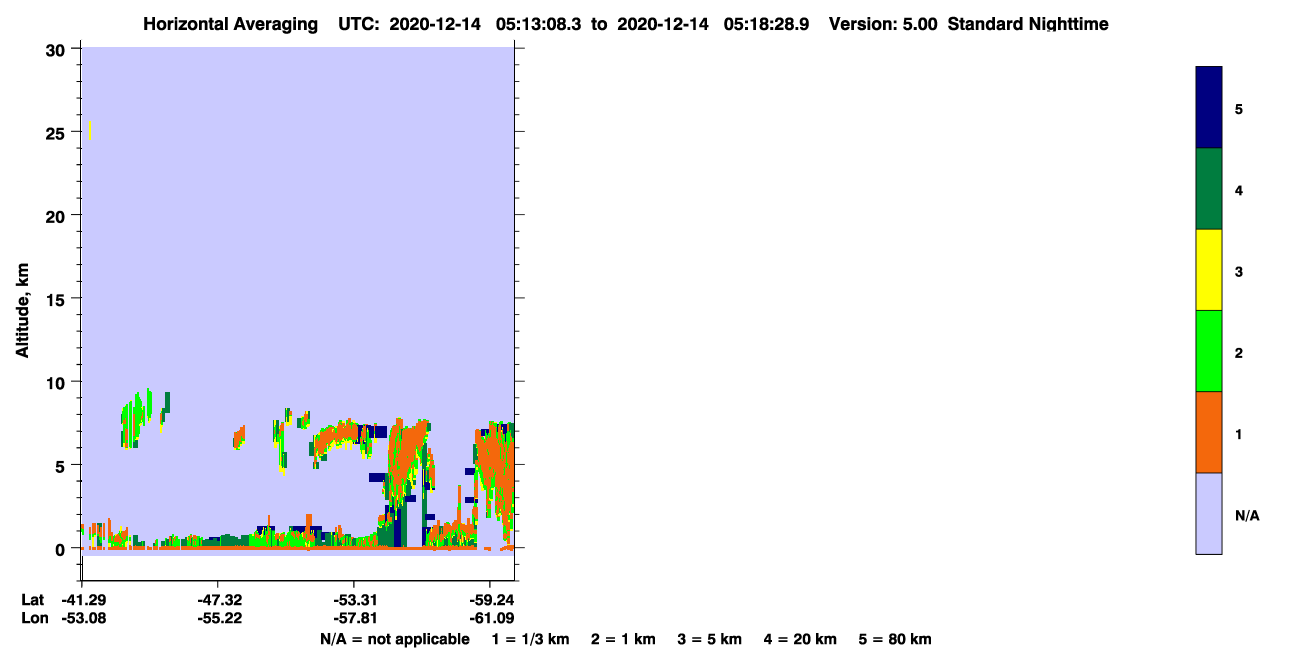
Task: Click the small yellow feature near 25 km
Action: tap(90, 130)
